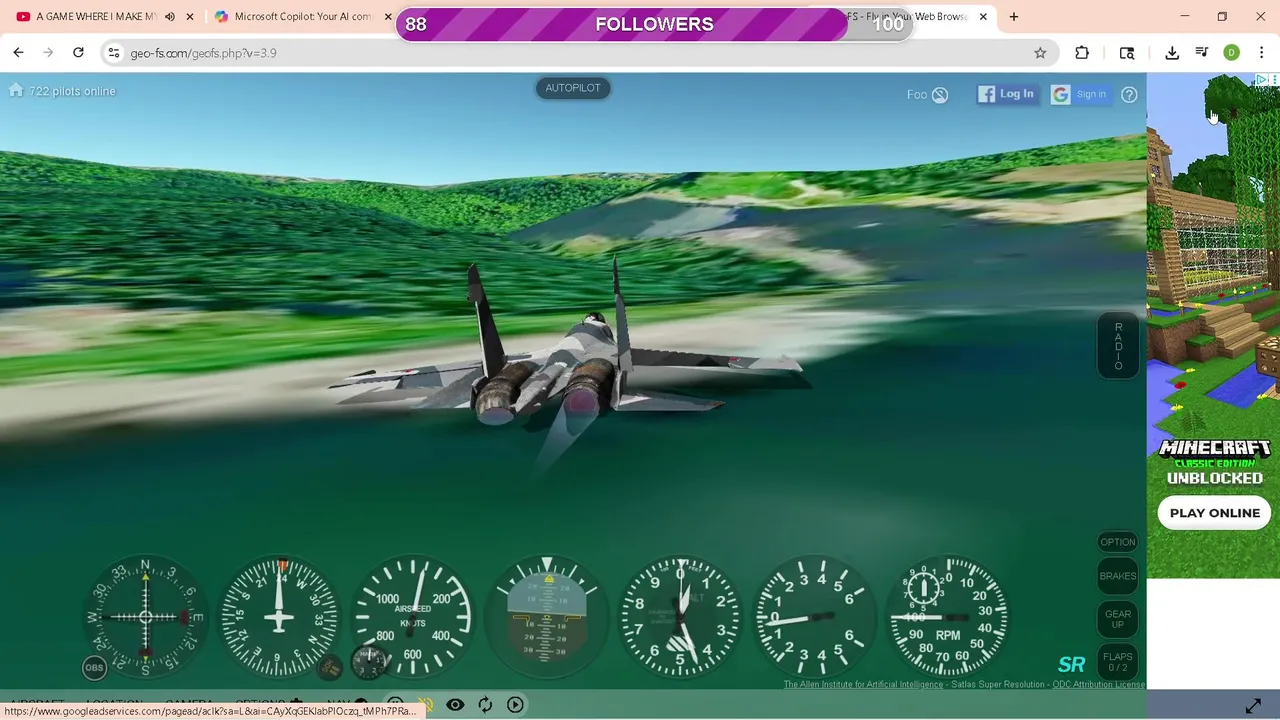Click the attitude indicator gauge
The height and width of the screenshot is (720, 1280).
pyautogui.click(x=547, y=617)
